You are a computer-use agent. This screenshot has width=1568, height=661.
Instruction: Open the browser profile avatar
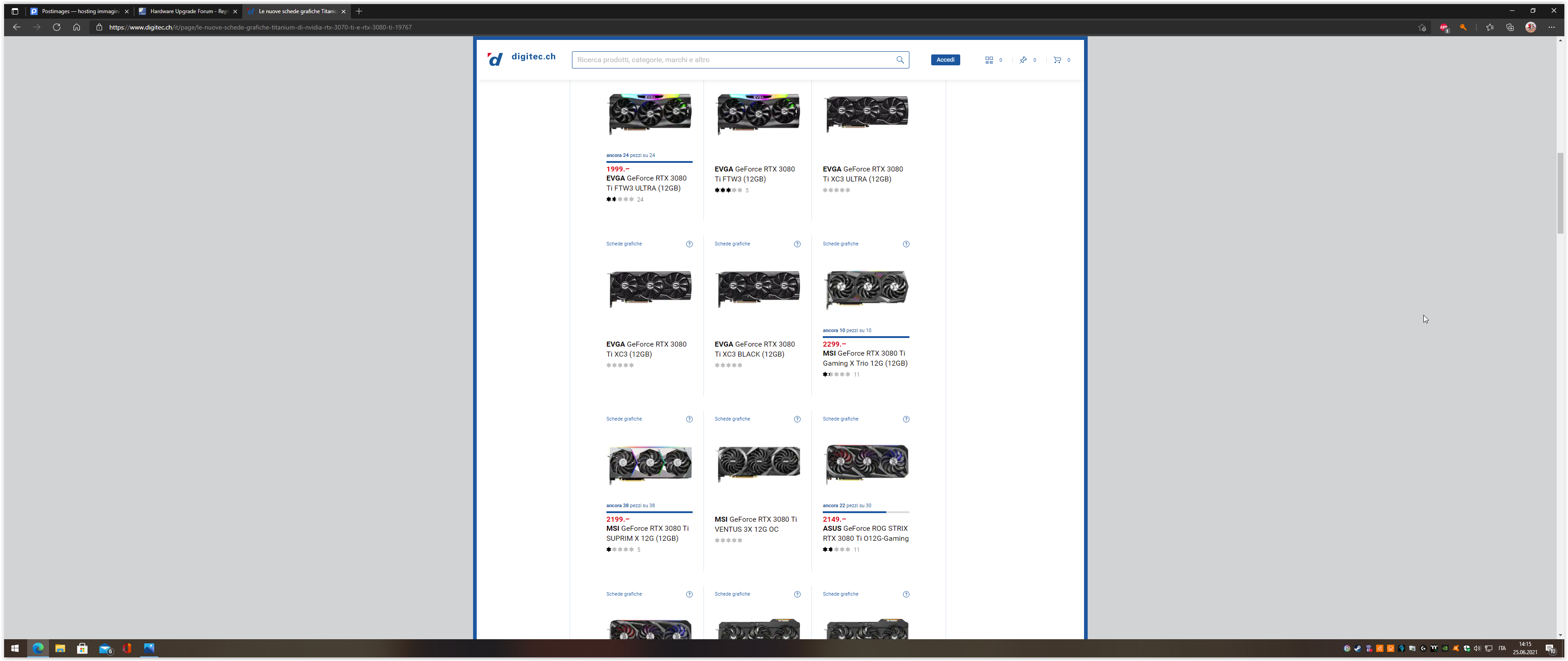pos(1530,27)
